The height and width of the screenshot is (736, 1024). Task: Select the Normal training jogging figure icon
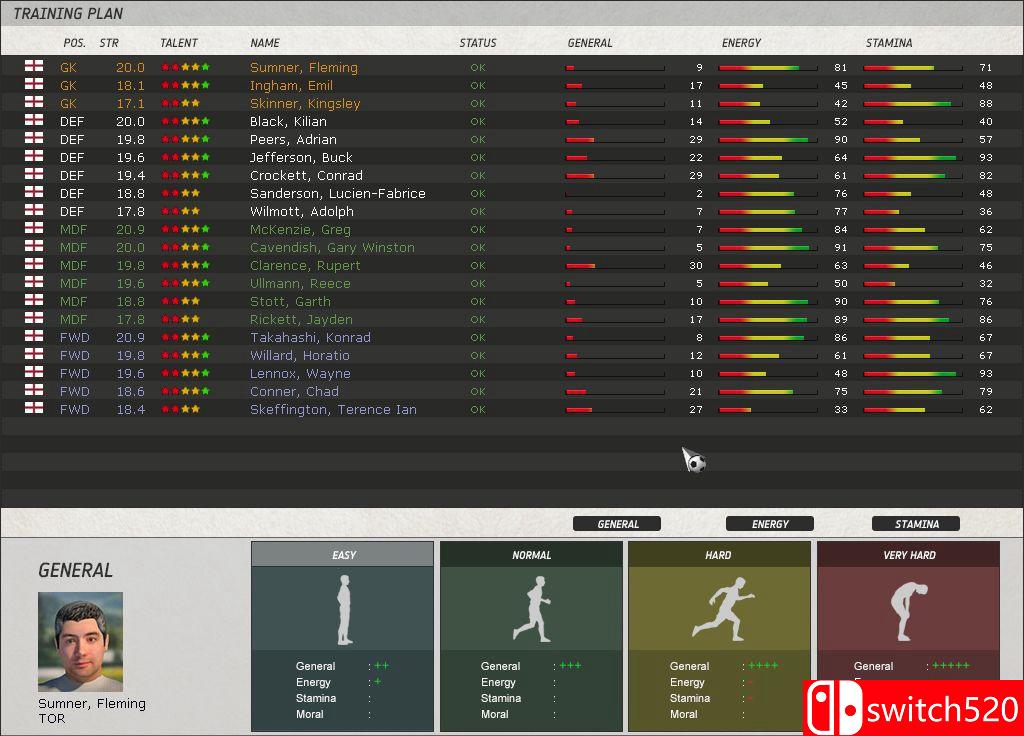tap(531, 609)
